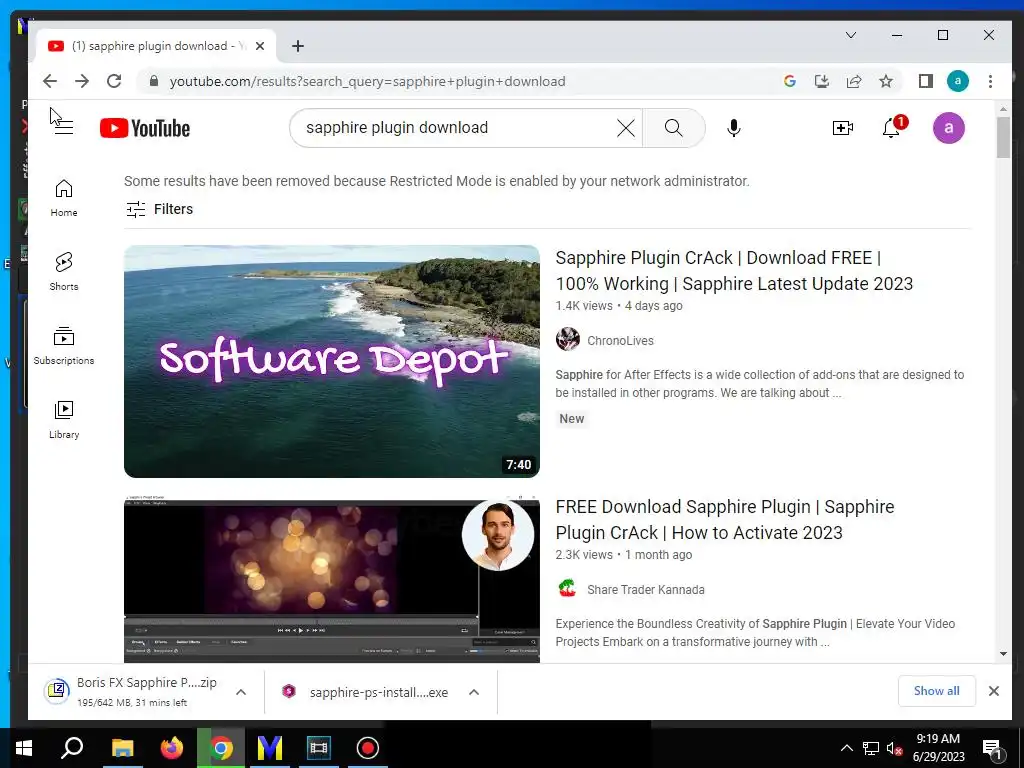
Task: Open Library in the sidebar
Action: pyautogui.click(x=64, y=420)
